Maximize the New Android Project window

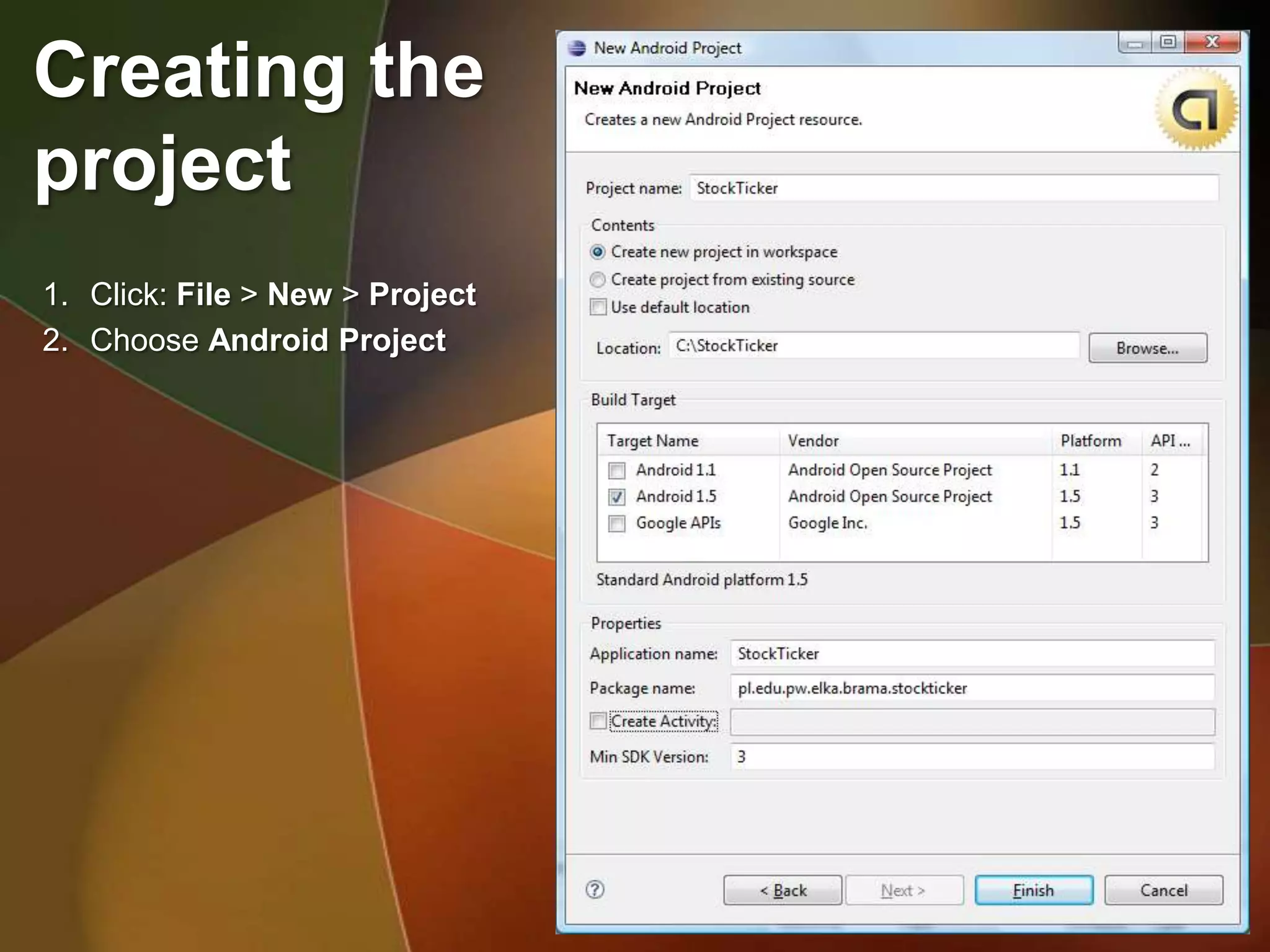[x=1168, y=42]
